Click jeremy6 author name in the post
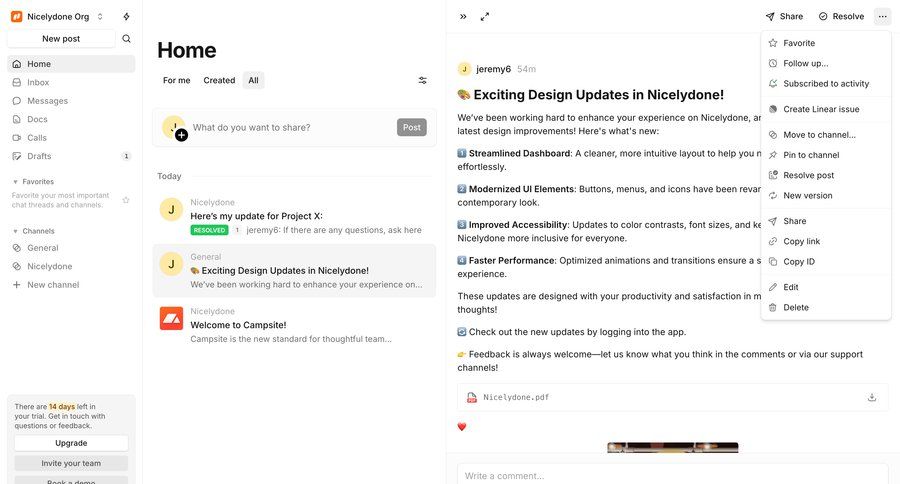The height and width of the screenshot is (484, 900). click(493, 69)
